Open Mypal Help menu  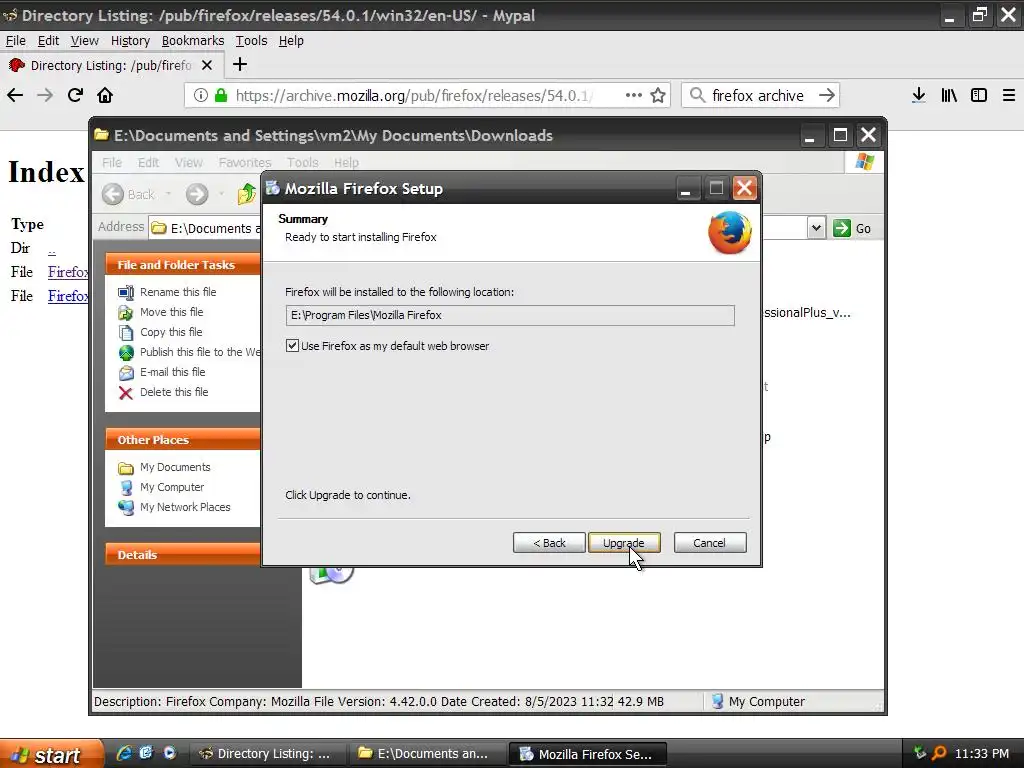coord(291,40)
